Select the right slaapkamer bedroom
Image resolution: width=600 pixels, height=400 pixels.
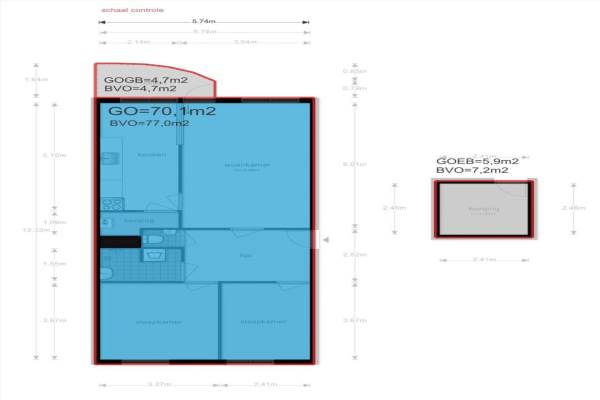[263, 320]
